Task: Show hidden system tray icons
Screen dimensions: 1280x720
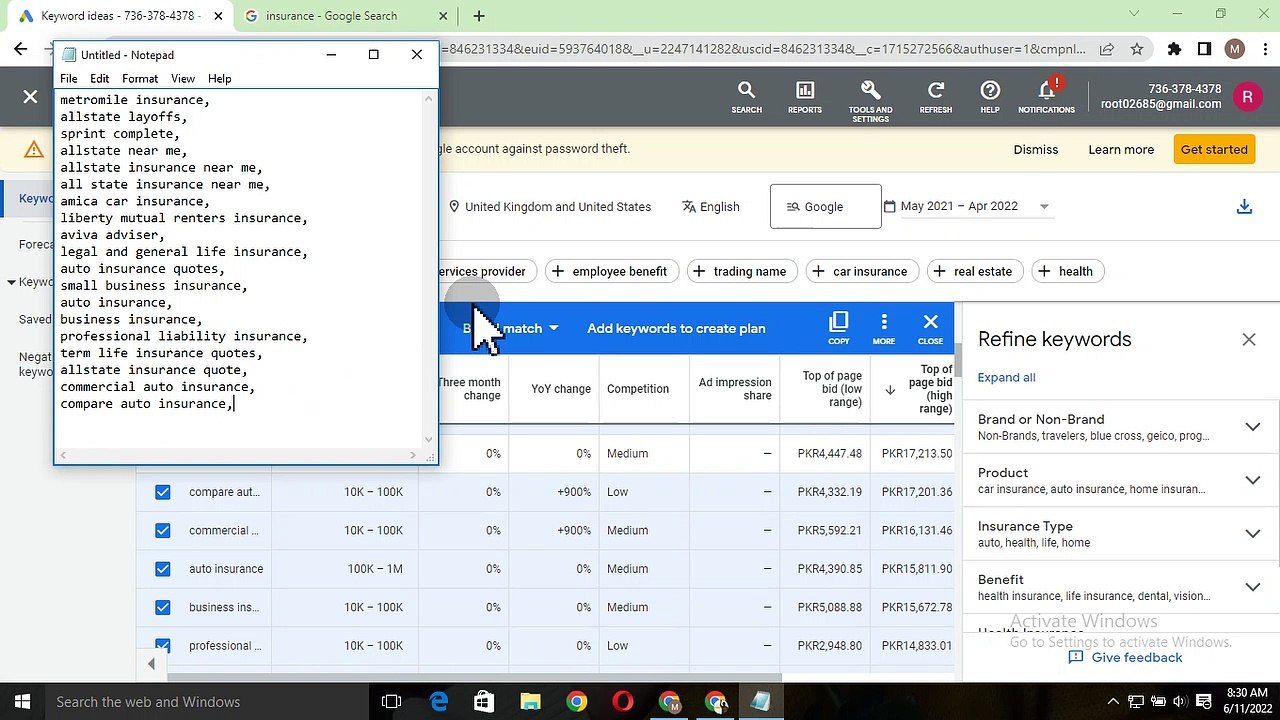Action: (1114, 702)
